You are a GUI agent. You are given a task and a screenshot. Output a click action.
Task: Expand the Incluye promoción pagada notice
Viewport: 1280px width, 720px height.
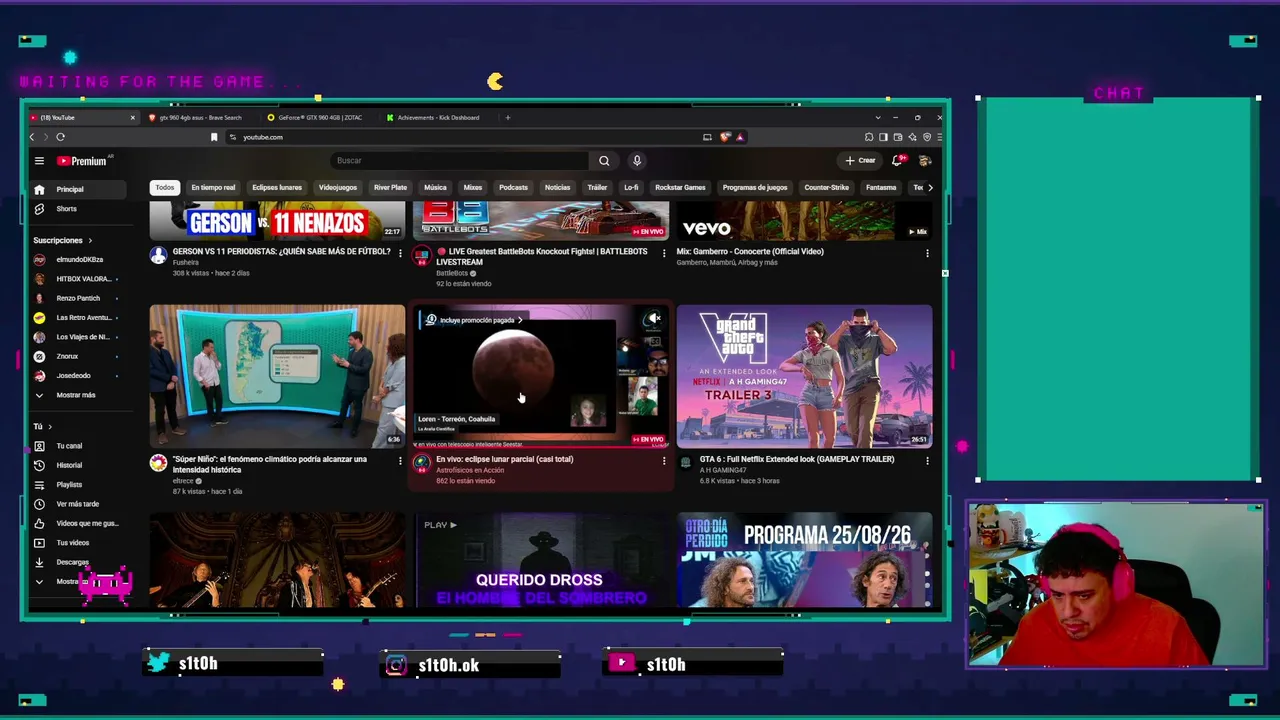(473, 320)
